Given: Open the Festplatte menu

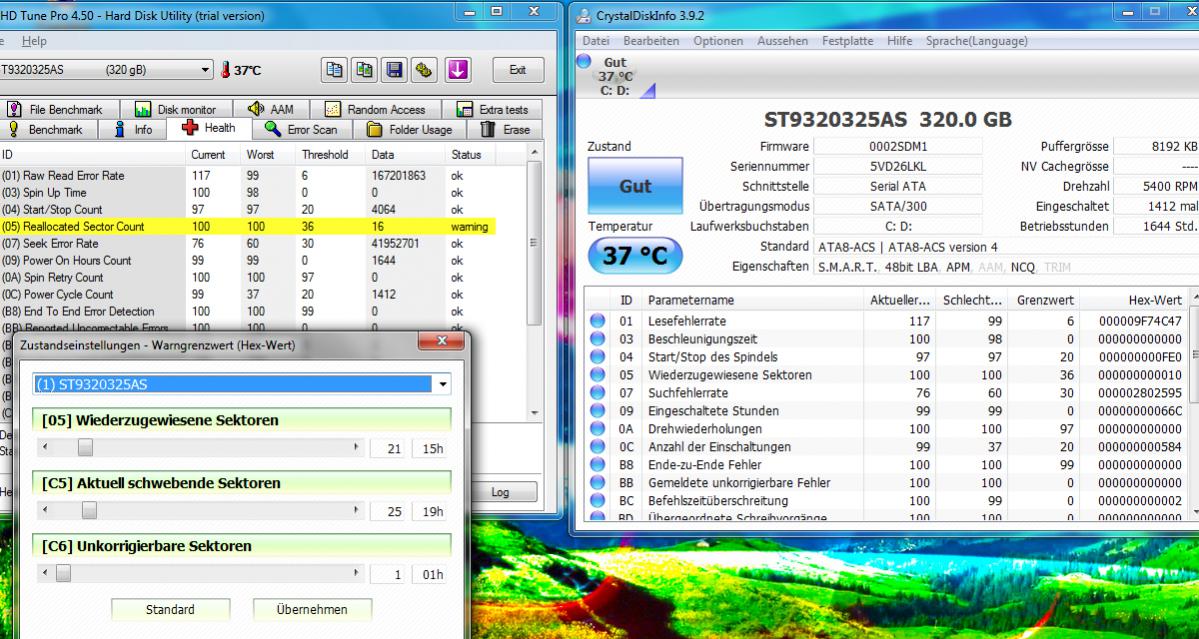Looking at the screenshot, I should (x=847, y=41).
